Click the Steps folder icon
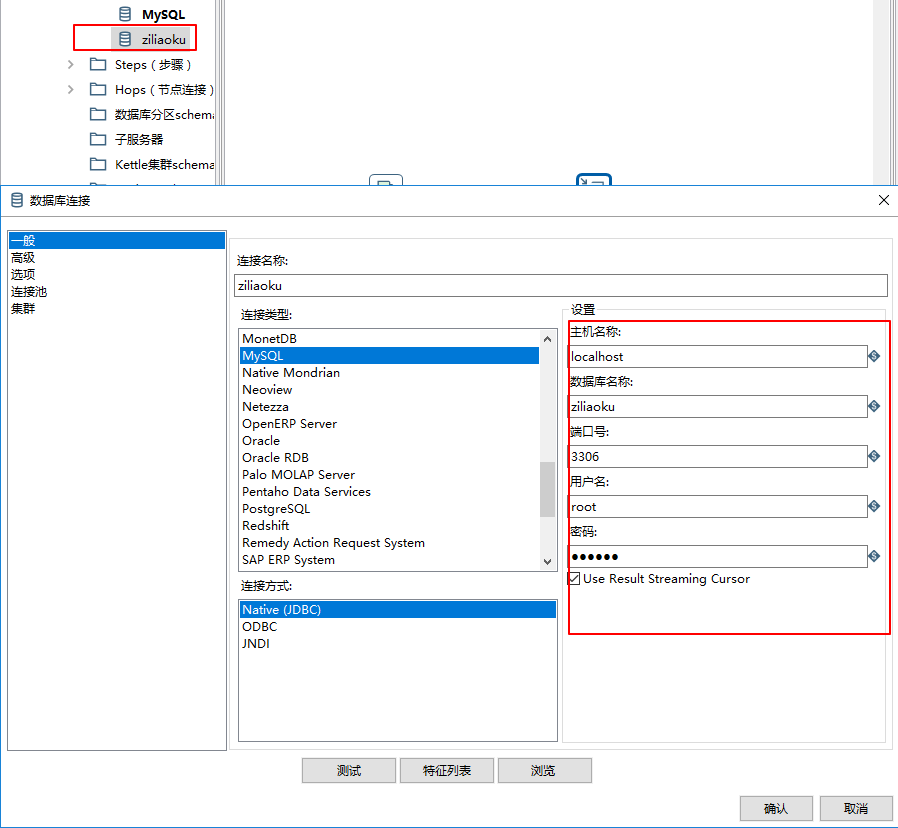The image size is (898, 828). (x=98, y=64)
